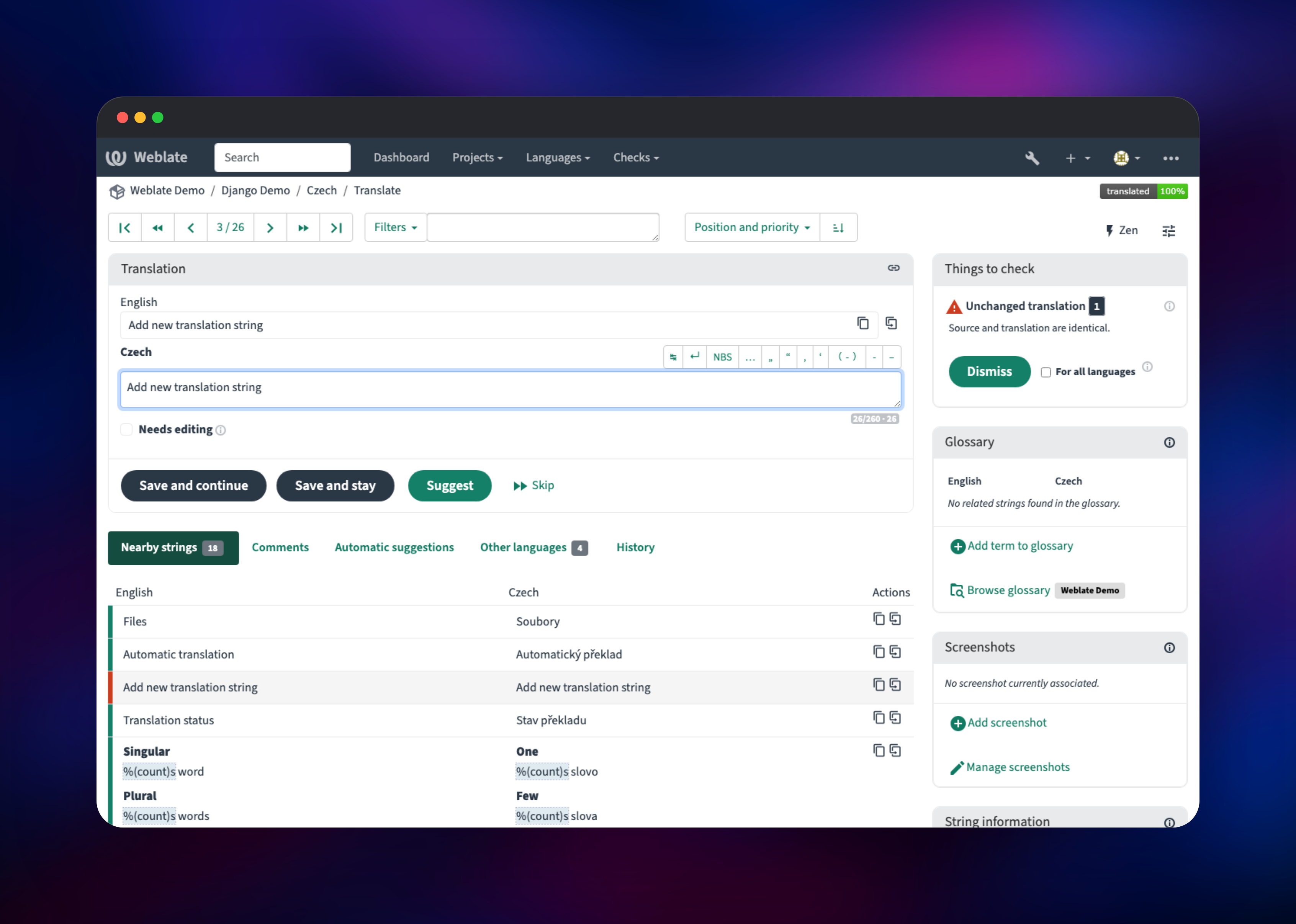1296x924 pixels.
Task: Open the Browse glossary link
Action: tap(1000, 590)
